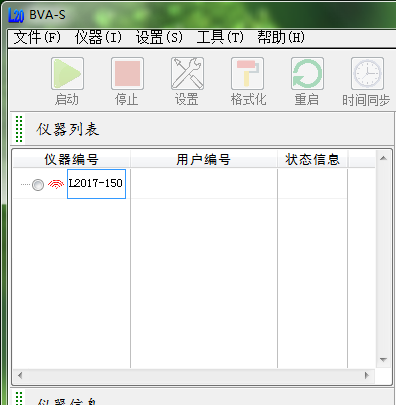The height and width of the screenshot is (405, 396).
Task: Open the 工具(T) menu
Action: point(220,37)
